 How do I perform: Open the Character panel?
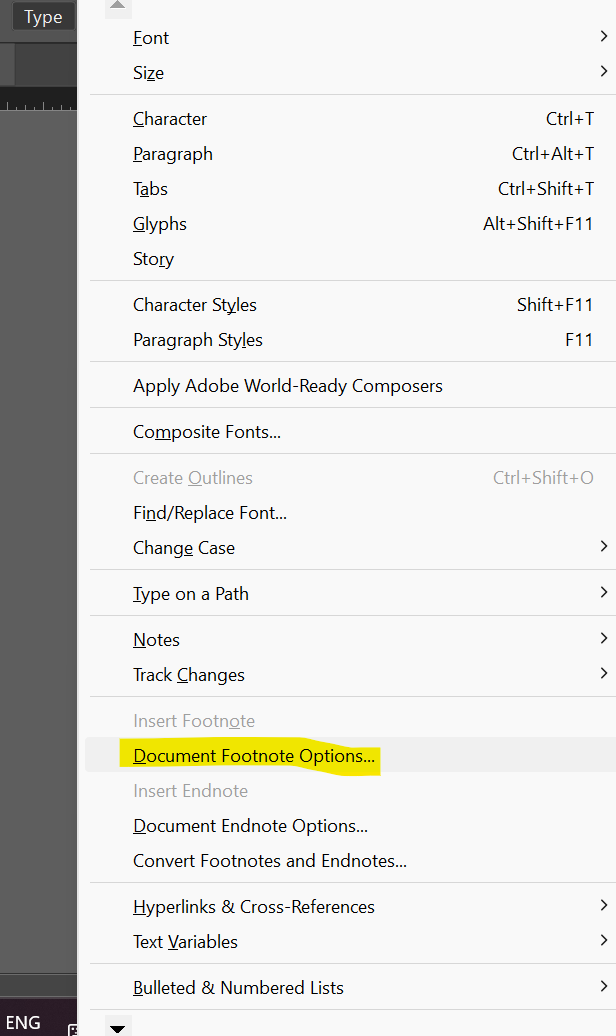click(x=170, y=119)
